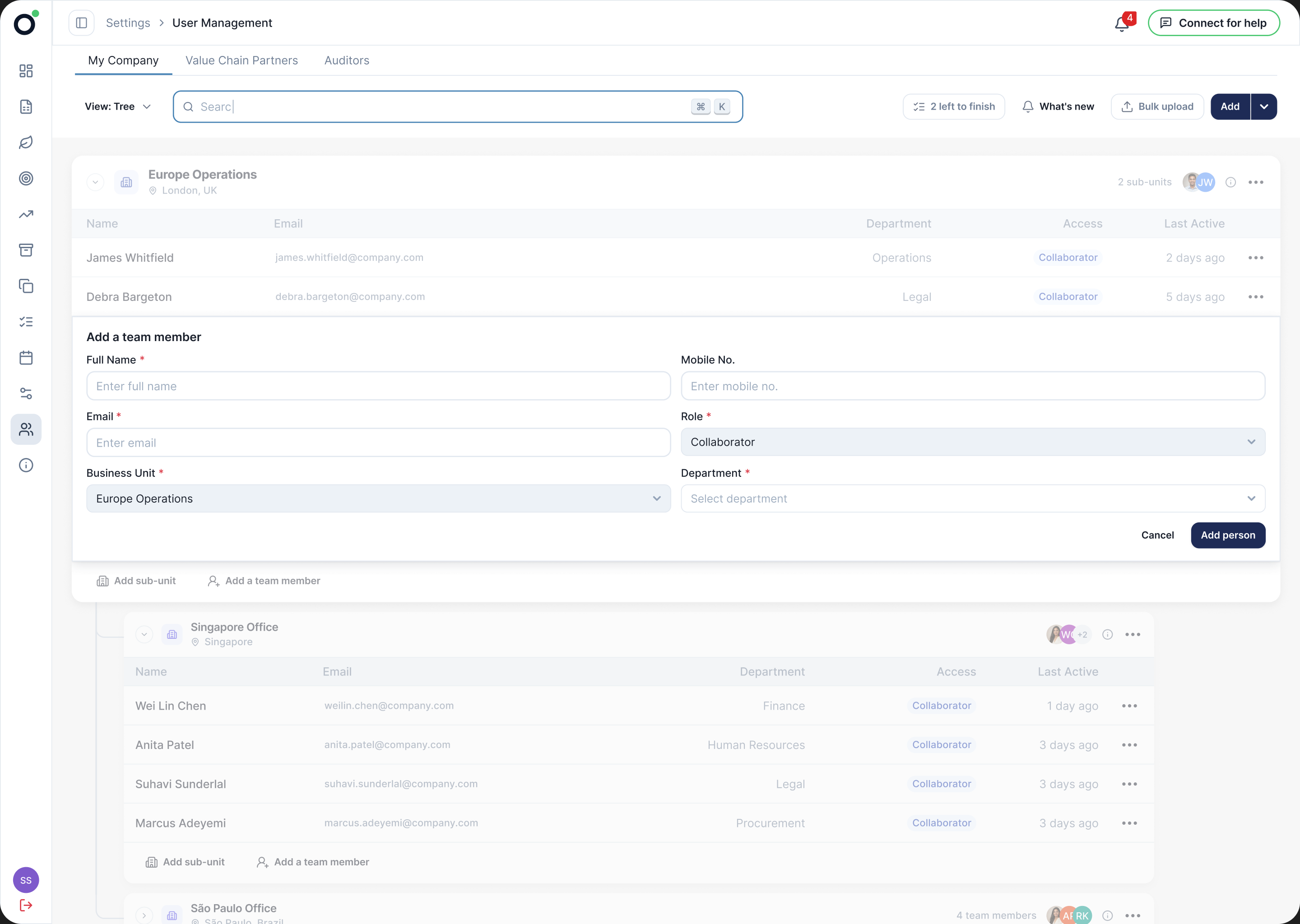Switch to the My Company tab

click(123, 60)
